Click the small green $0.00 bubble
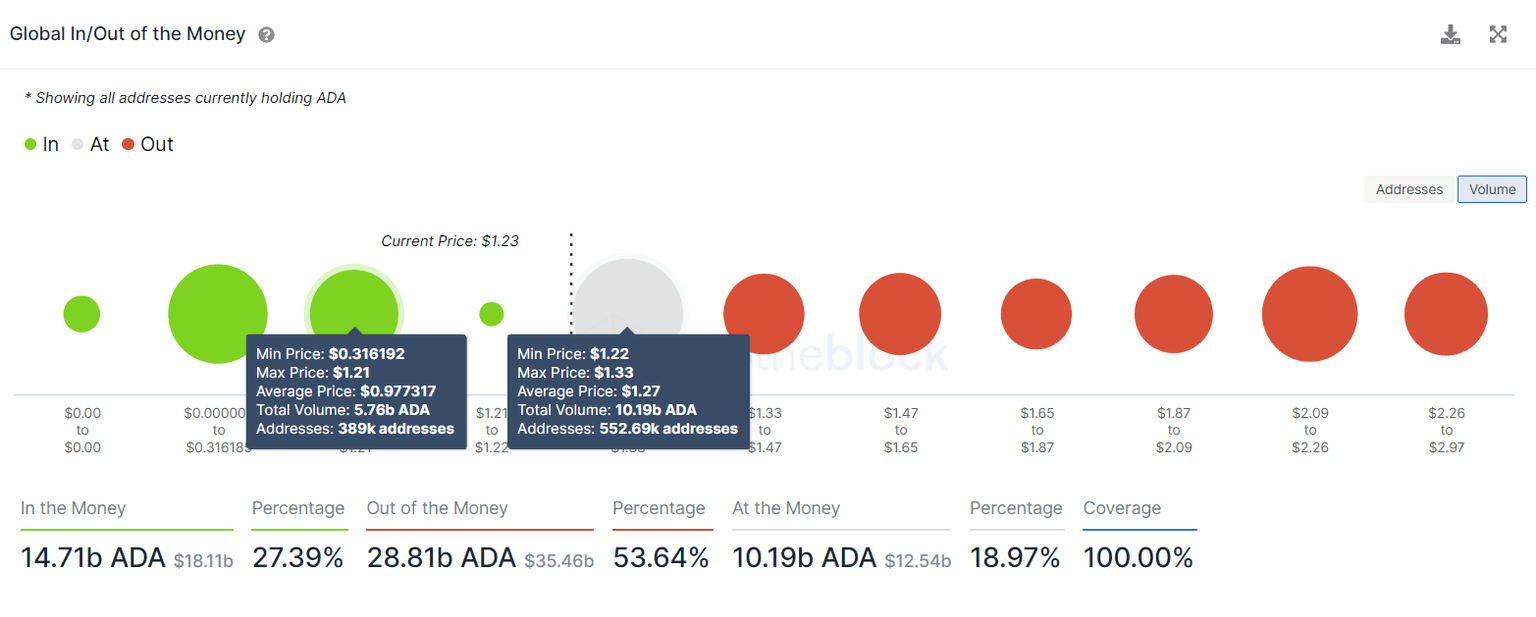Image resolution: width=1536 pixels, height=617 pixels. click(81, 314)
